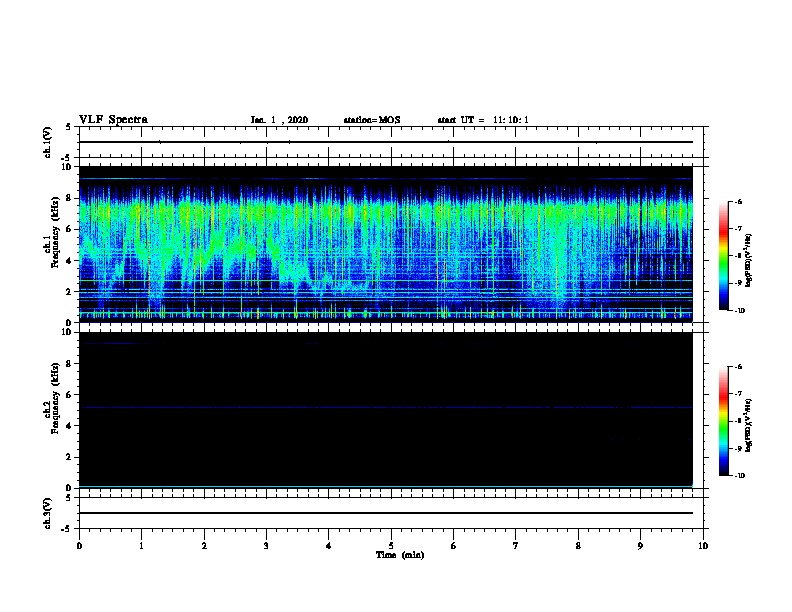This screenshot has width=792, height=612.
Task: Click the time axis tick label "5"
Action: coord(391,546)
